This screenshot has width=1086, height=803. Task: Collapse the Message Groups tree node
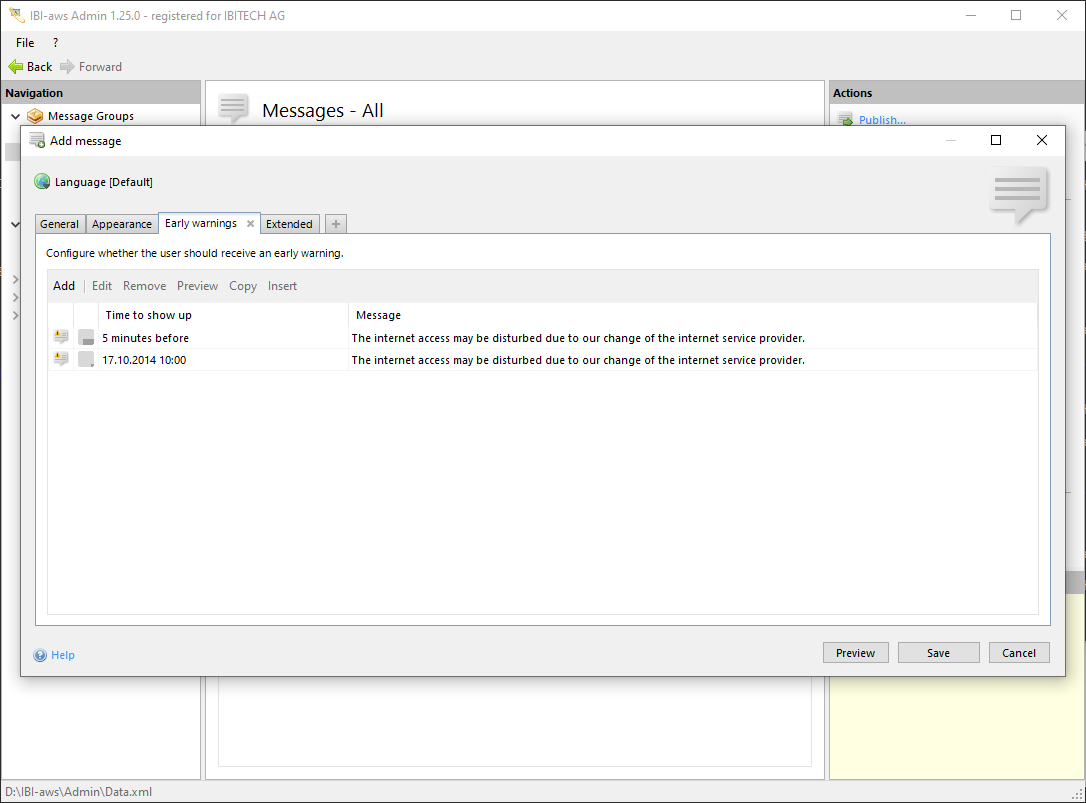15,116
